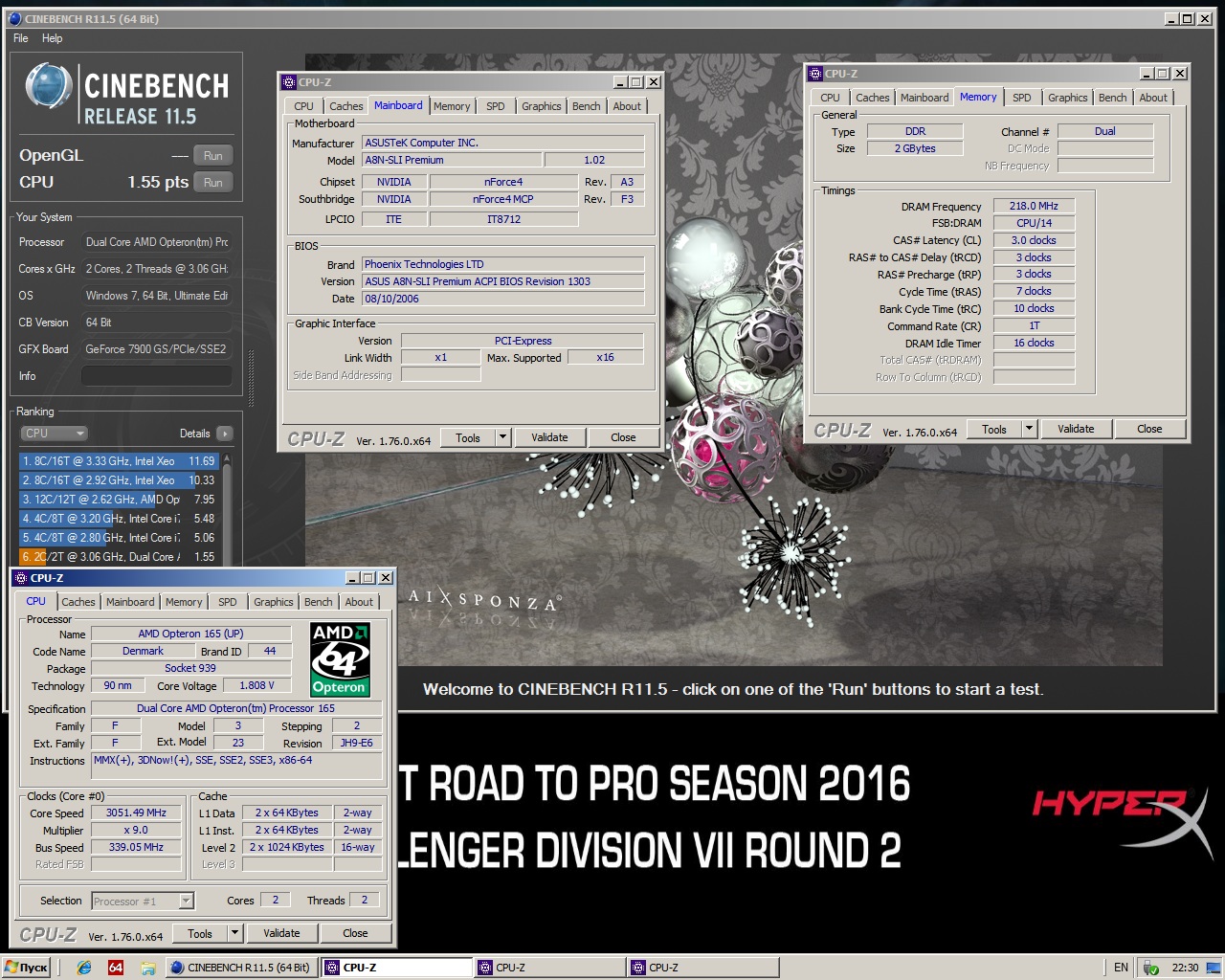Expand Tools dropdown arrow in Mainboard CPU-Z window
The image size is (1225, 980).
coord(502,438)
